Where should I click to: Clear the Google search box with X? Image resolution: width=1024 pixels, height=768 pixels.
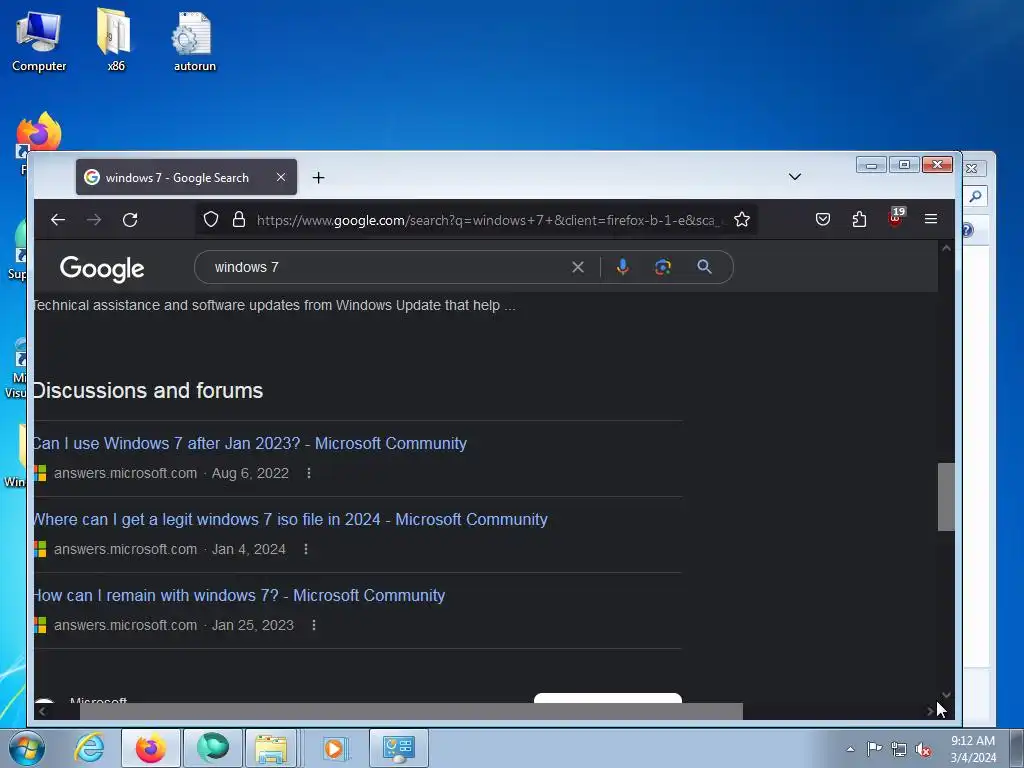[x=578, y=267]
